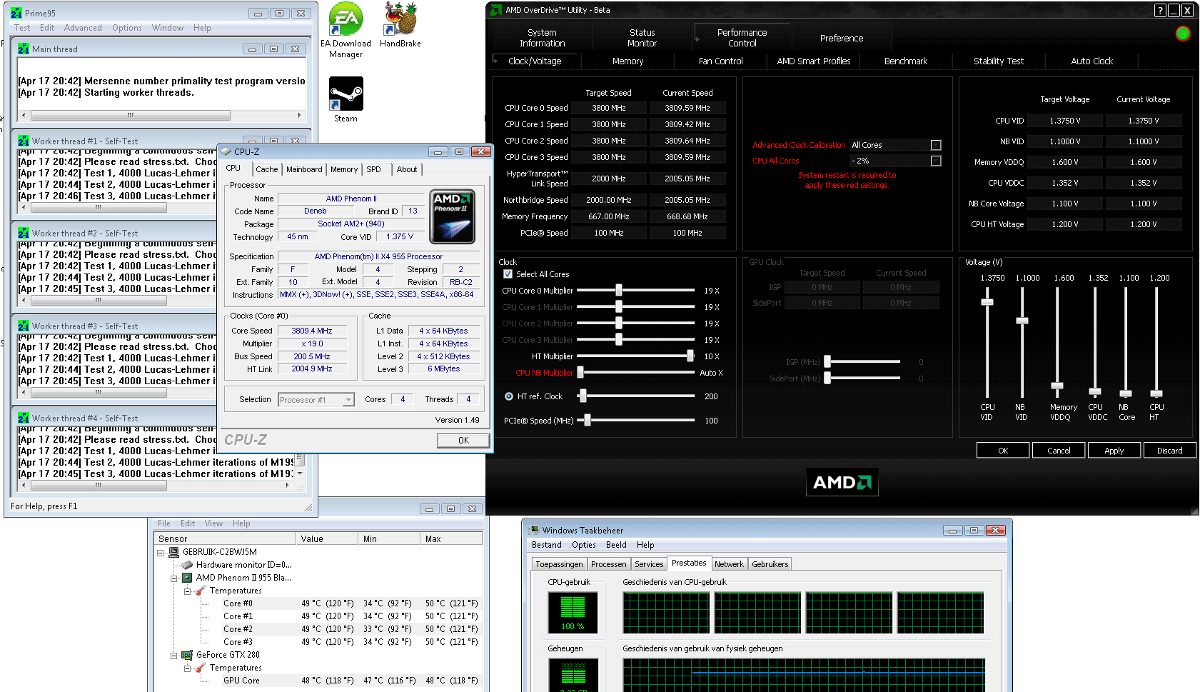Open the Stability Test sub-tab
The height and width of the screenshot is (692, 1200).
[998, 61]
